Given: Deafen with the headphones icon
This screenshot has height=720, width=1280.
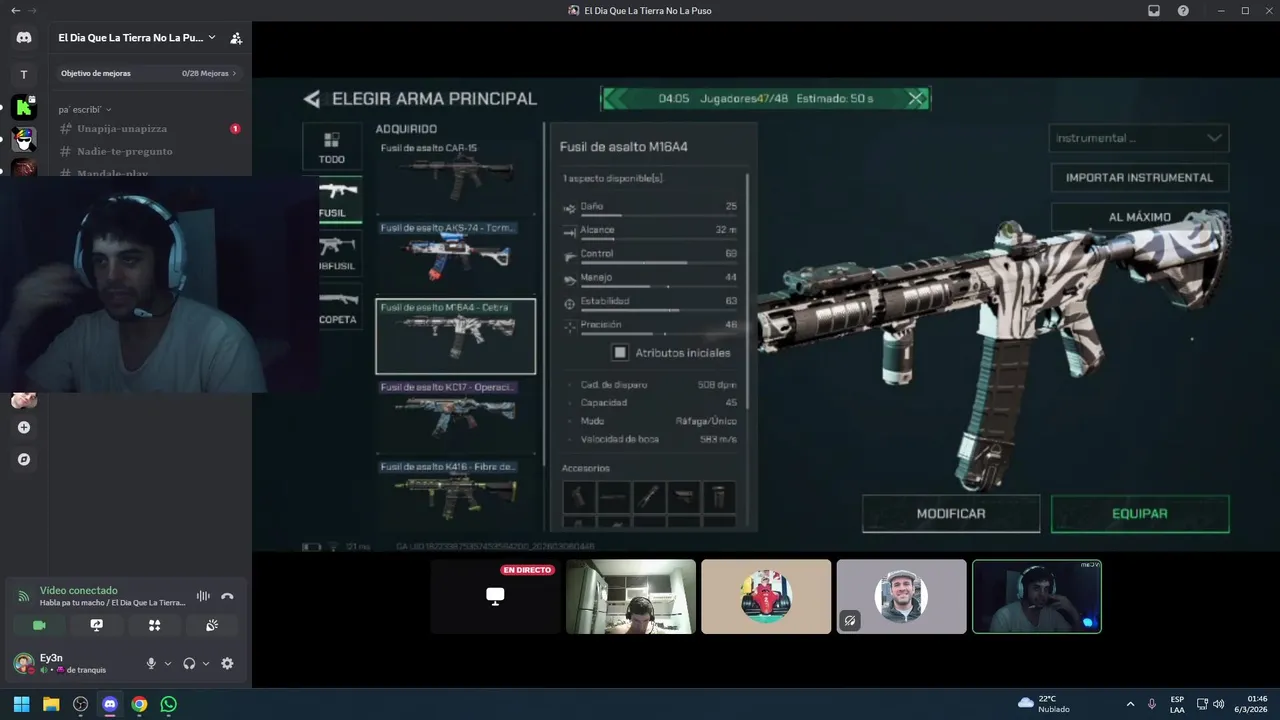Looking at the screenshot, I should (189, 663).
